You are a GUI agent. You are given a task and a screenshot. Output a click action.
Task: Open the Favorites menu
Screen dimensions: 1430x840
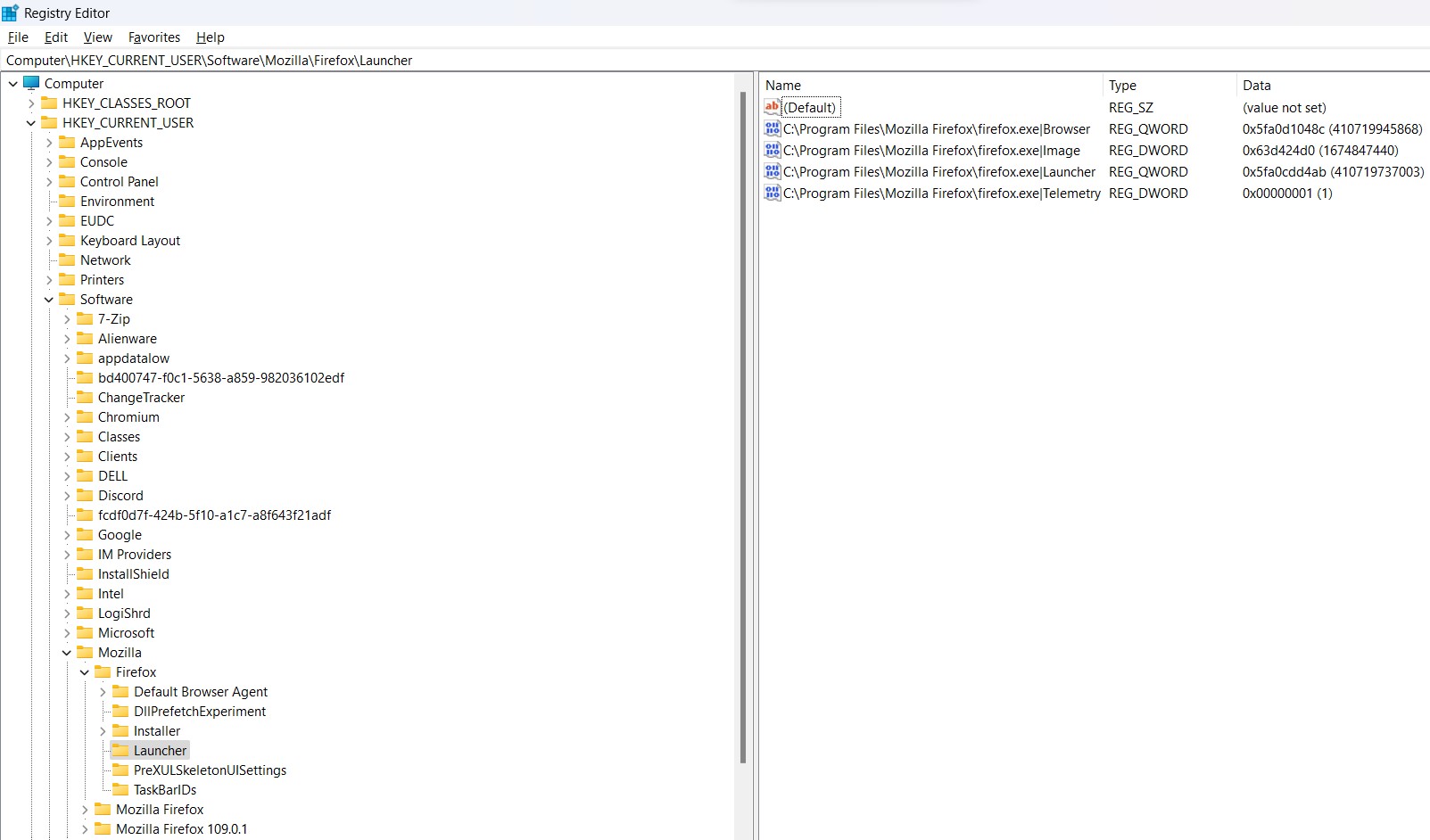154,37
